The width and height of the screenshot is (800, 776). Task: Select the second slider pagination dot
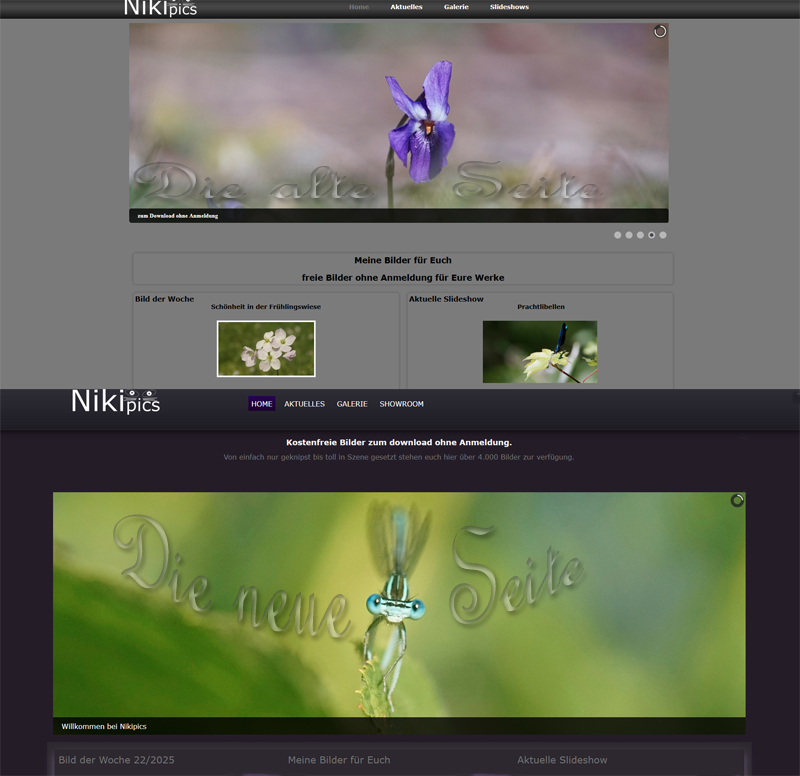pos(629,235)
